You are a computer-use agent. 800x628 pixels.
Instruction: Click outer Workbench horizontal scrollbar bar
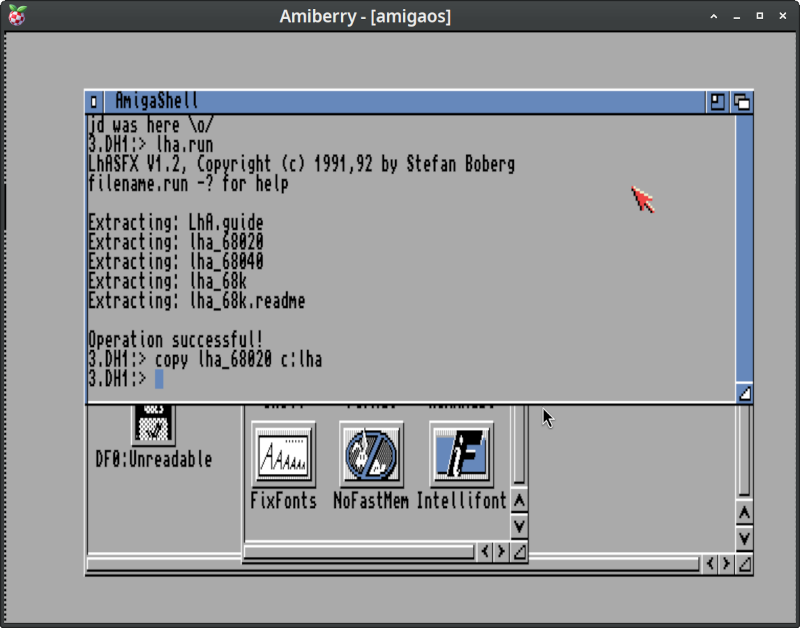click(393, 564)
